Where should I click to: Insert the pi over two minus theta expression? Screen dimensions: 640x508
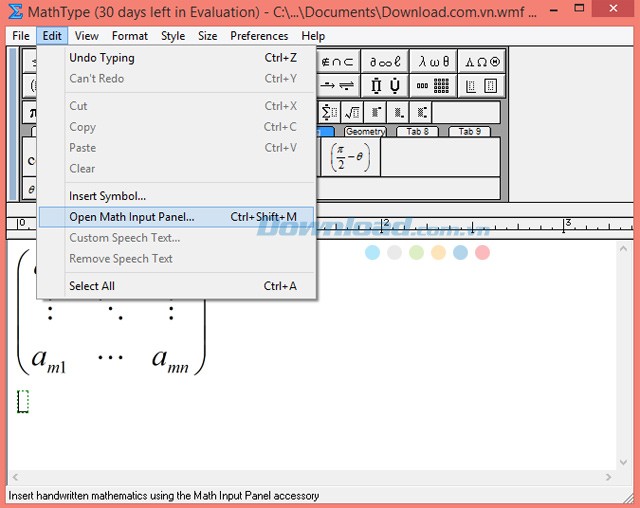pos(350,157)
